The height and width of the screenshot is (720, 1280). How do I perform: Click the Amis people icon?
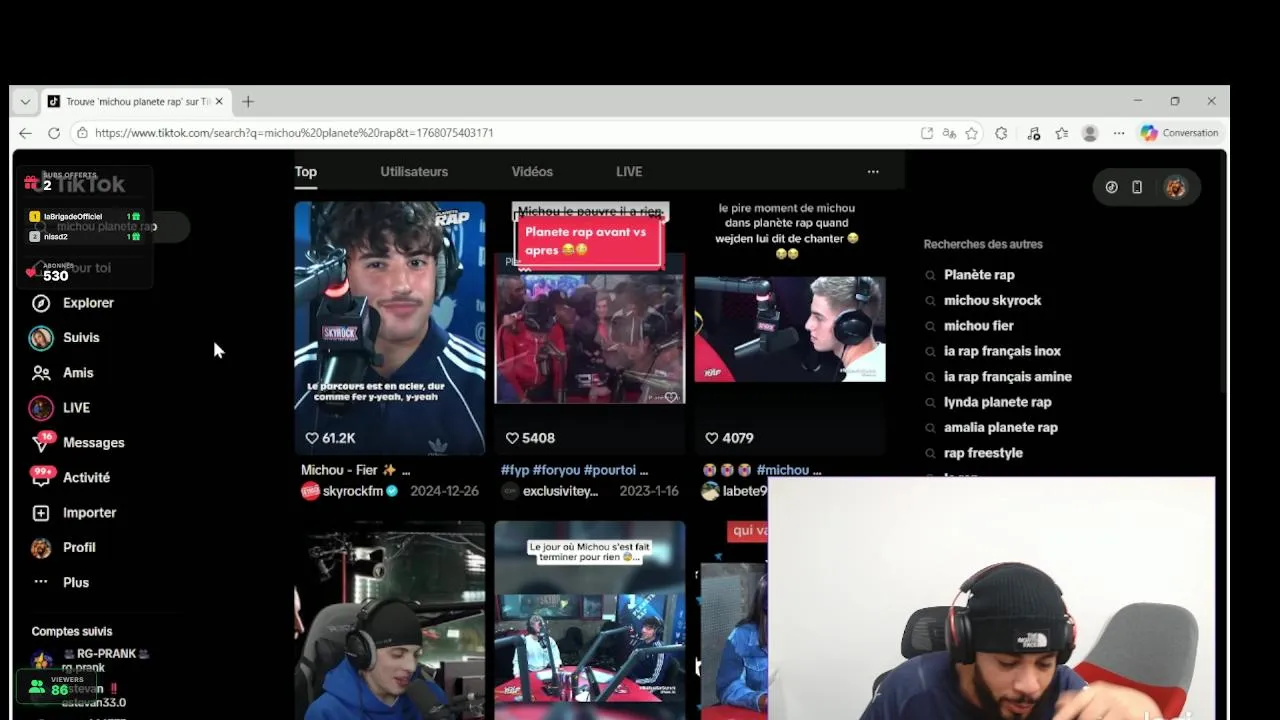tap(41, 373)
